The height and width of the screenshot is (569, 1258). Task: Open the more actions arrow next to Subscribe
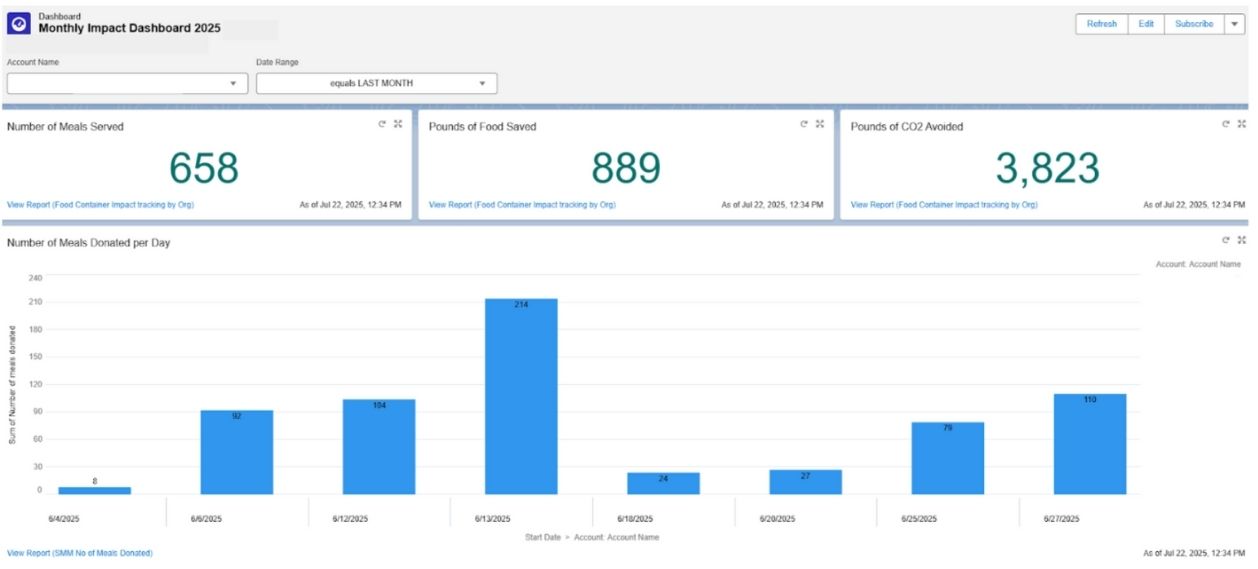pos(1234,24)
